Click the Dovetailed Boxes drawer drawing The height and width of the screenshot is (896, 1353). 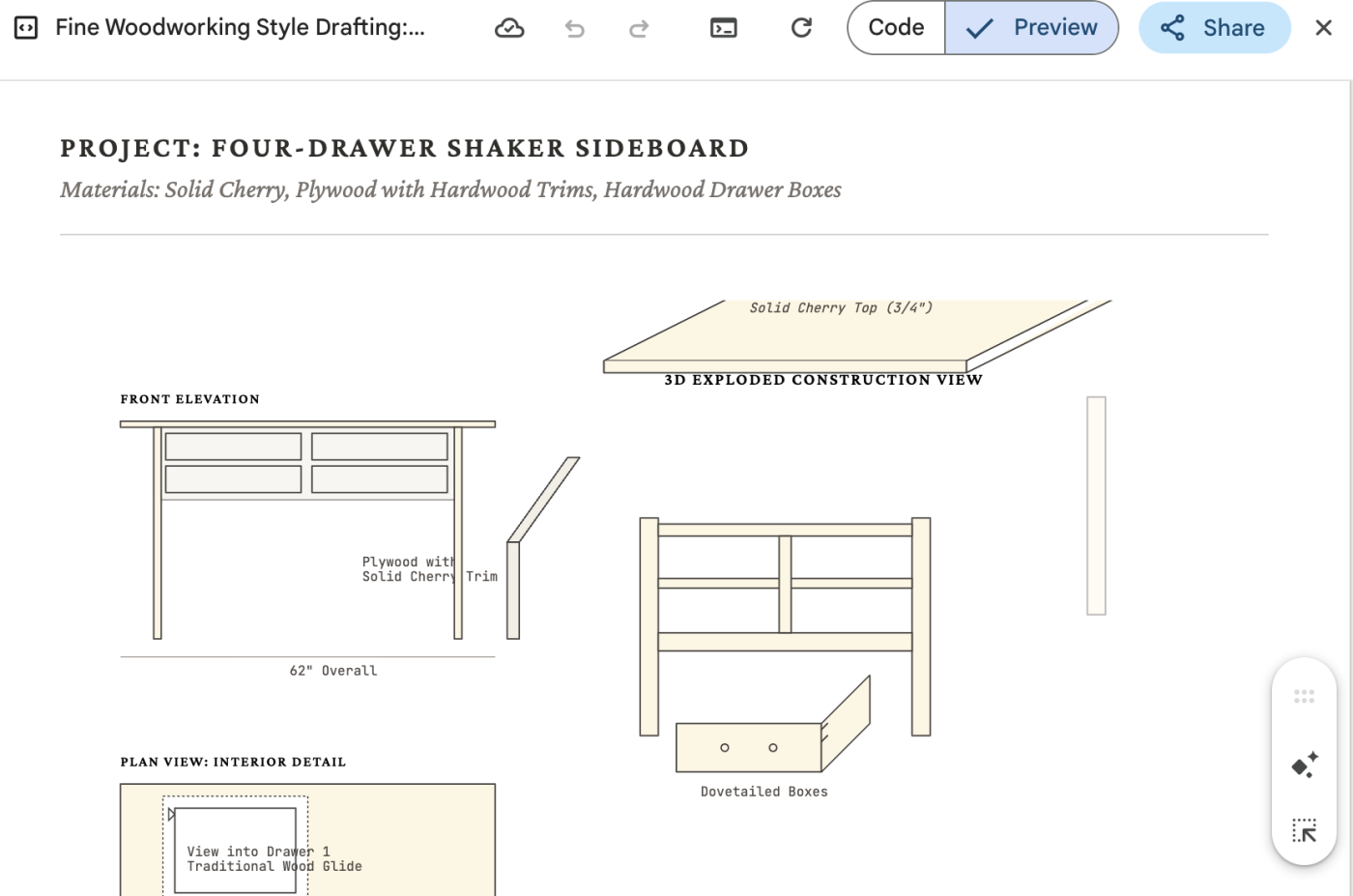[x=749, y=747]
